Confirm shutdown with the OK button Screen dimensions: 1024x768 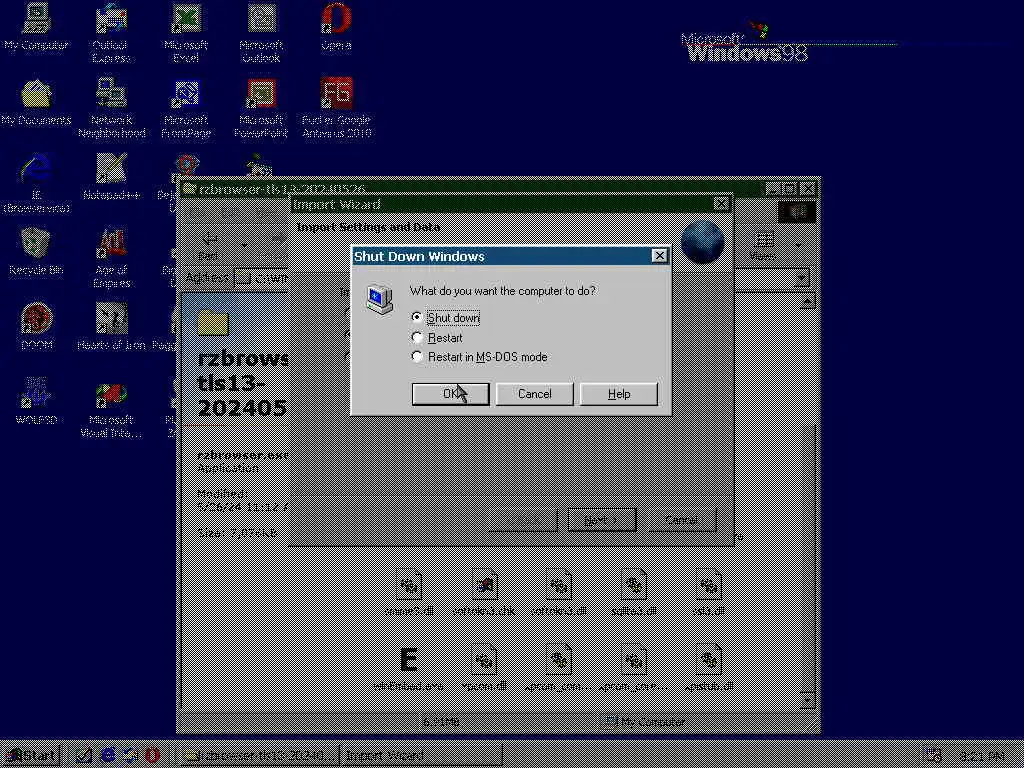450,394
